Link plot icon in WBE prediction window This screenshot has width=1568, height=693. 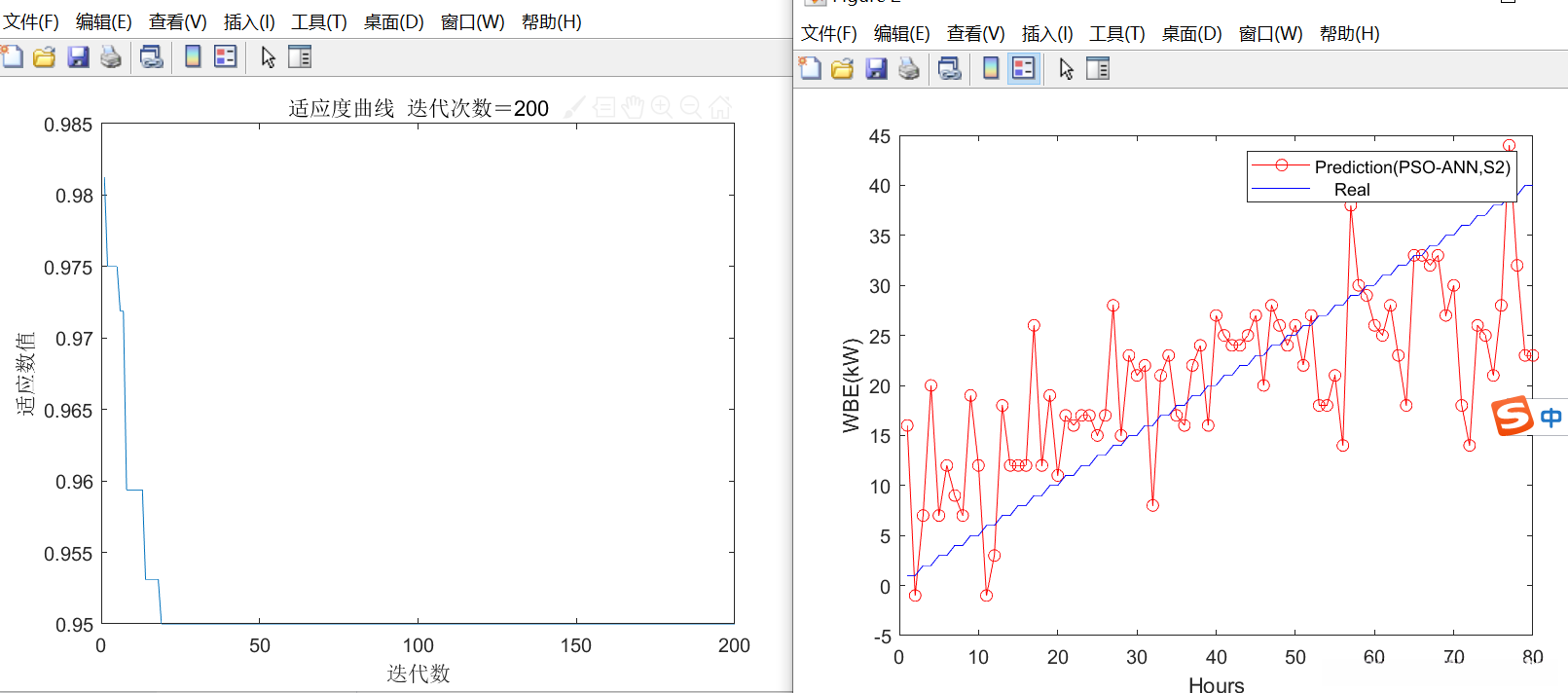click(950, 68)
